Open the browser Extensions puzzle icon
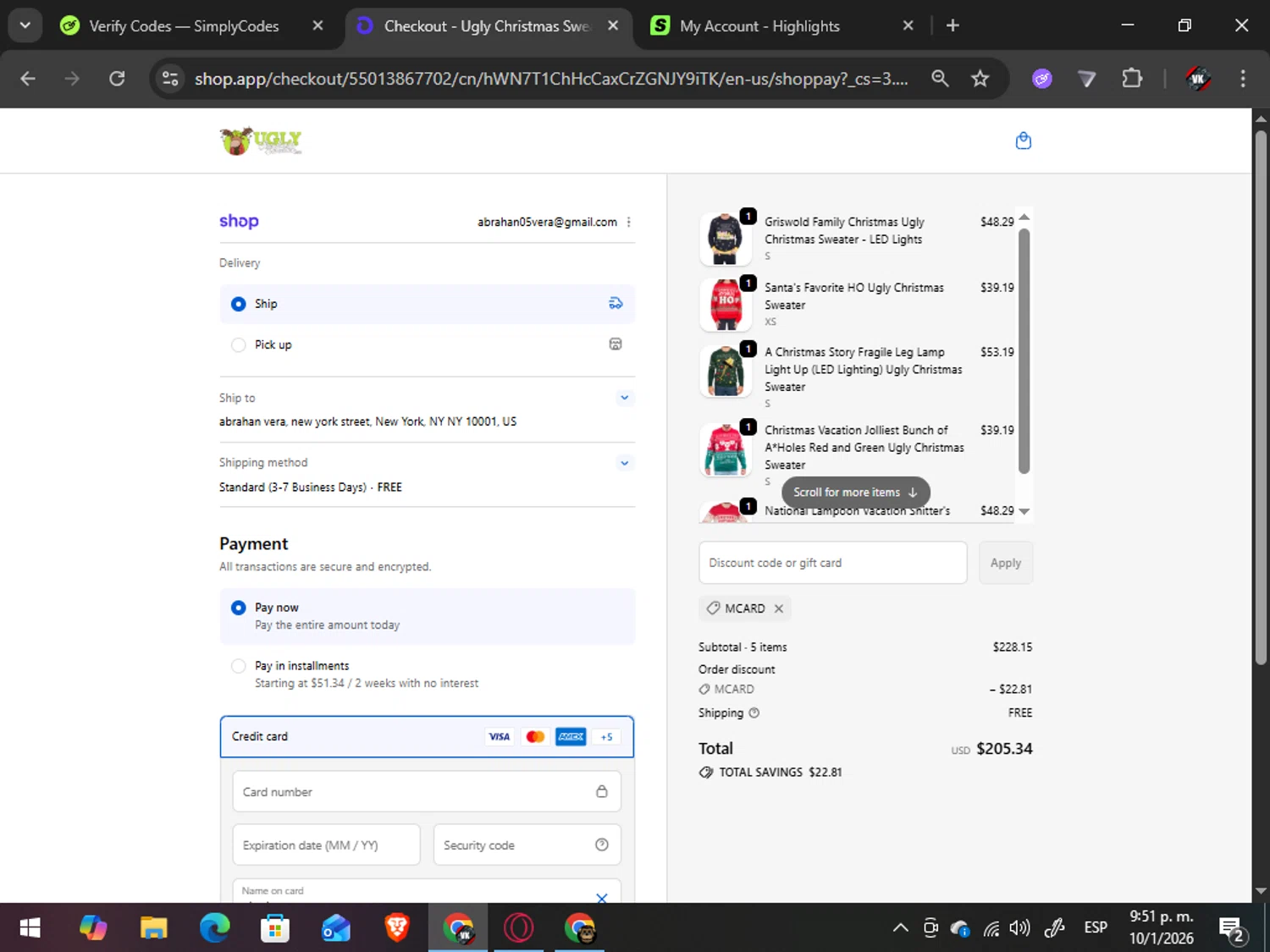This screenshot has width=1270, height=952. pos(1132,79)
